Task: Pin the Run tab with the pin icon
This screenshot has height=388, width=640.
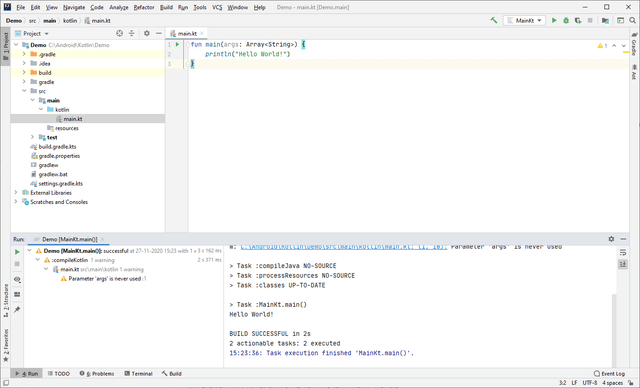Action: tap(17, 310)
